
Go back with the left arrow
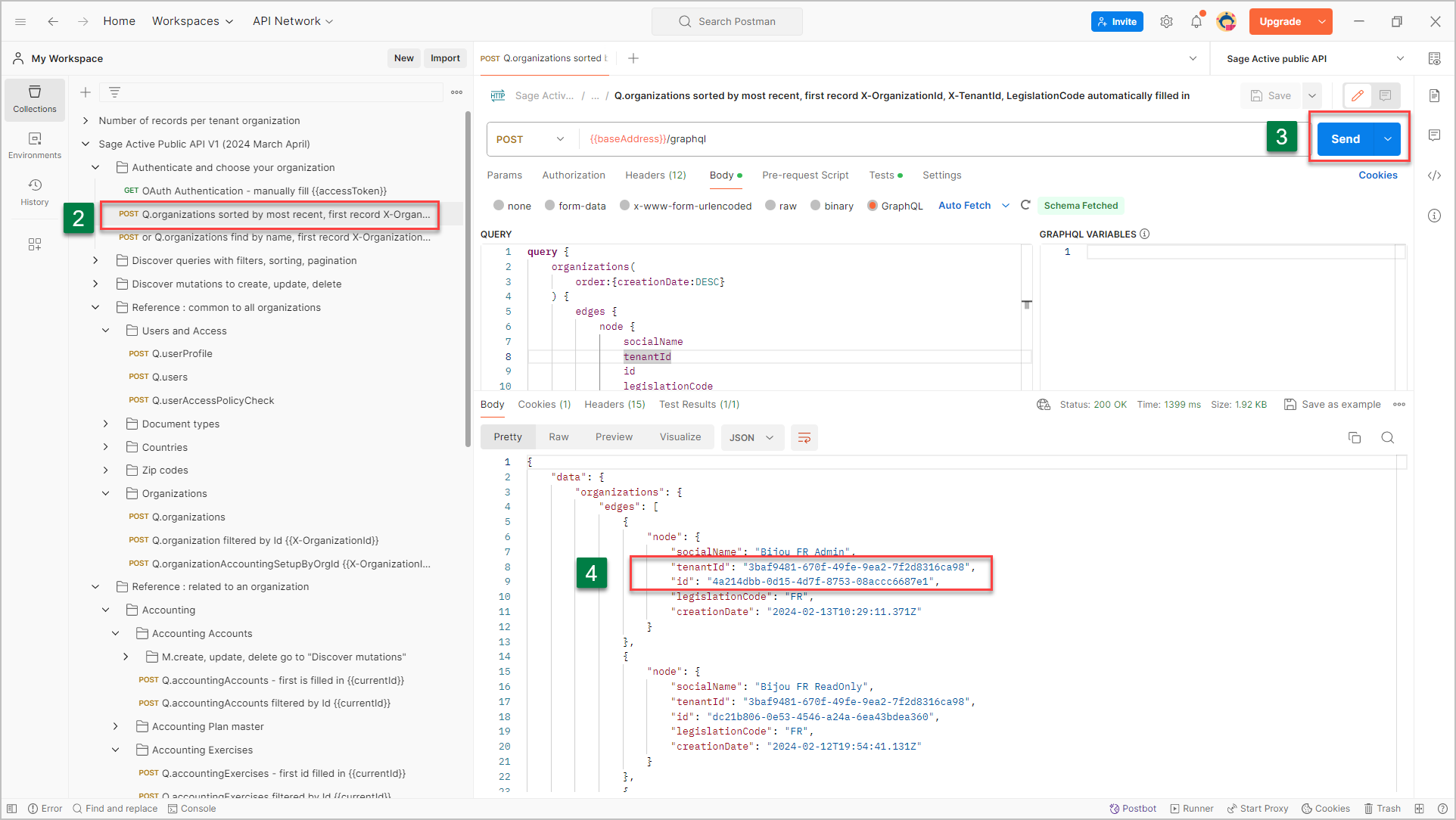(53, 21)
